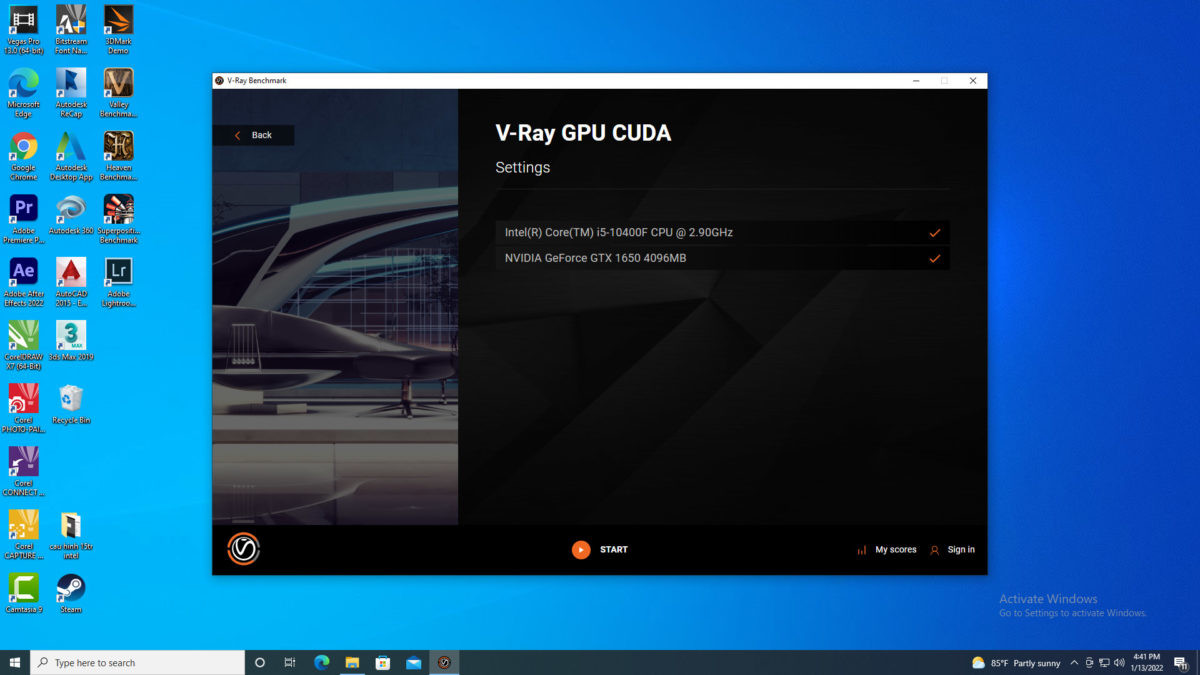This screenshot has width=1200, height=675.
Task: Click the Sign in person icon
Action: [x=935, y=550]
